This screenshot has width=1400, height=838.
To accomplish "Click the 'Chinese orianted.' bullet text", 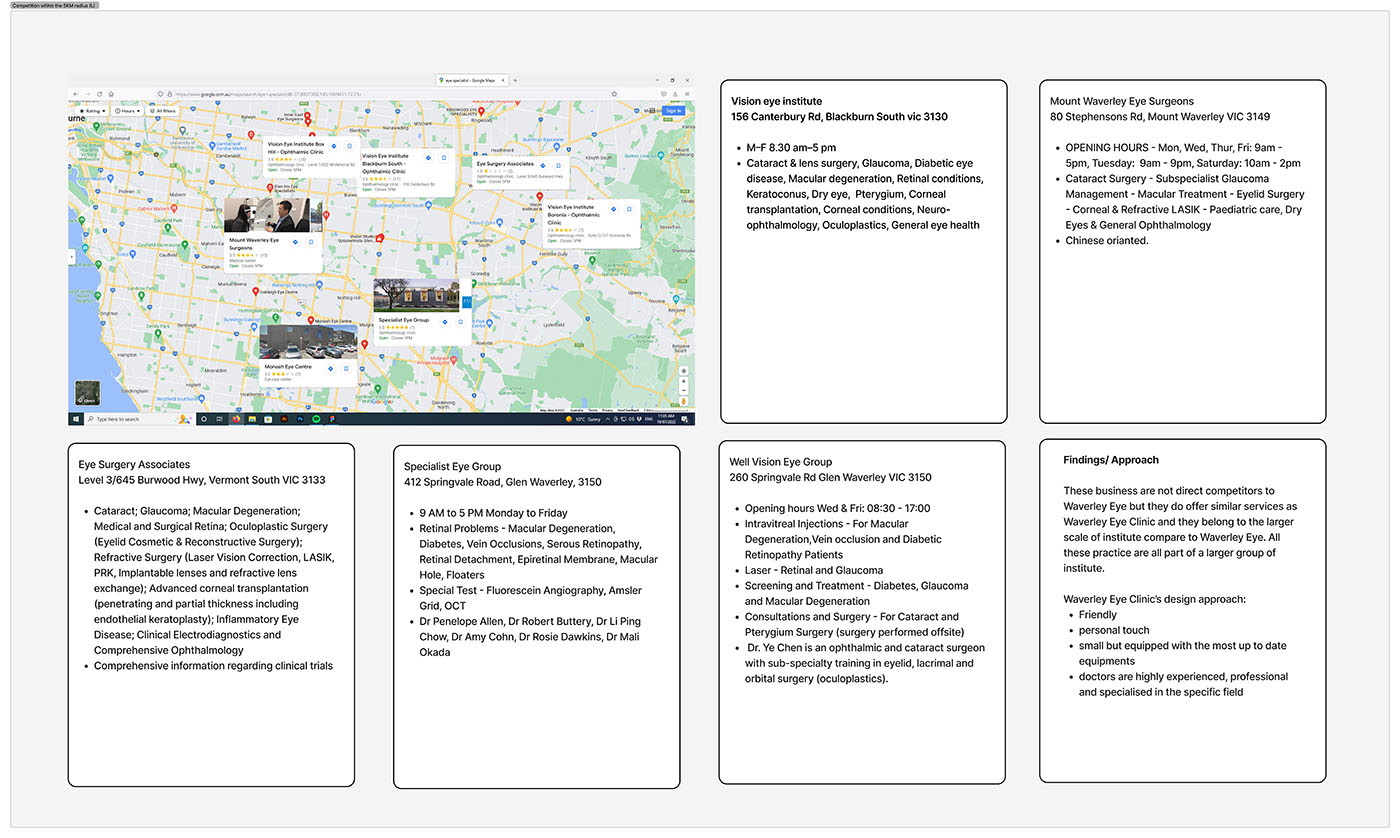I will (x=1107, y=241).
